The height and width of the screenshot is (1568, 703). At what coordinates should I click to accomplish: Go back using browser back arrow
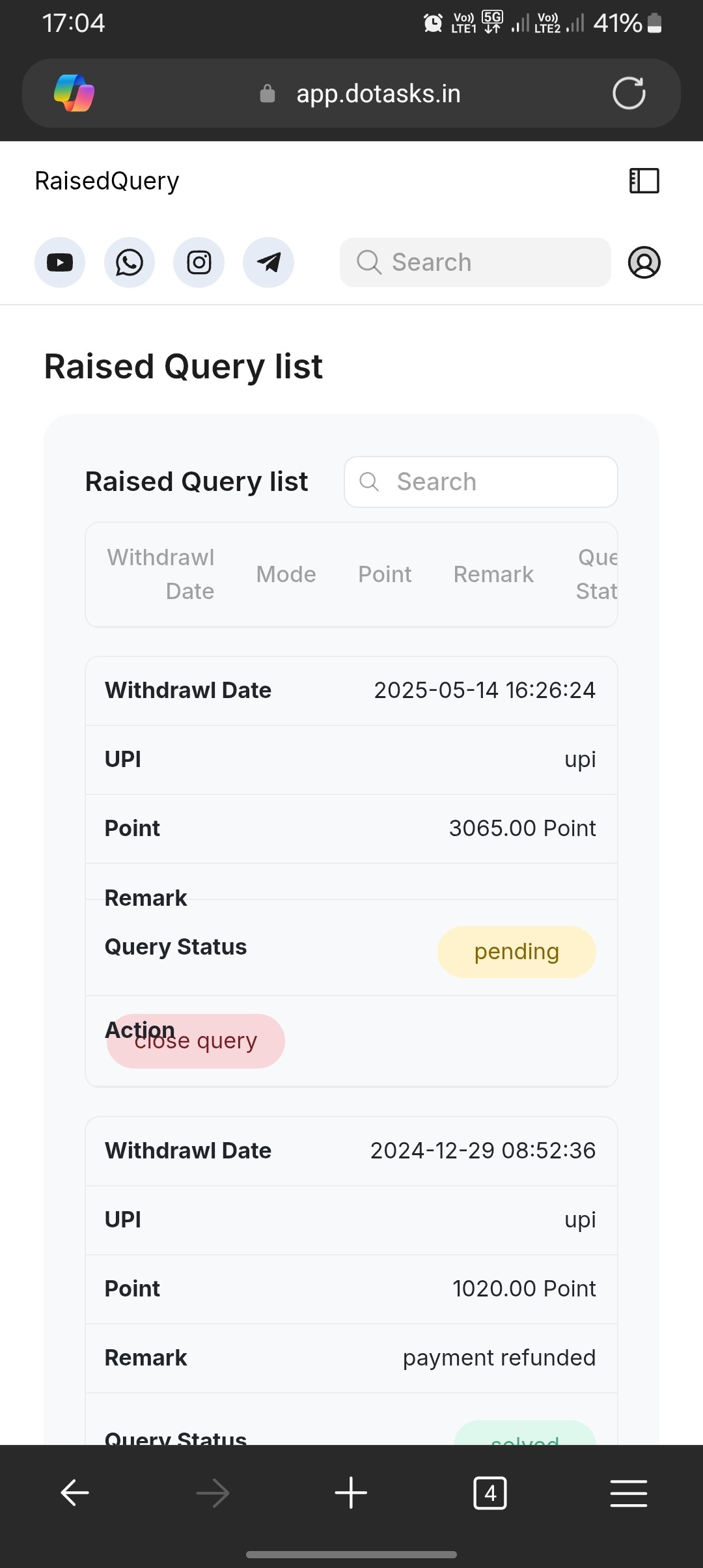pos(75,1492)
